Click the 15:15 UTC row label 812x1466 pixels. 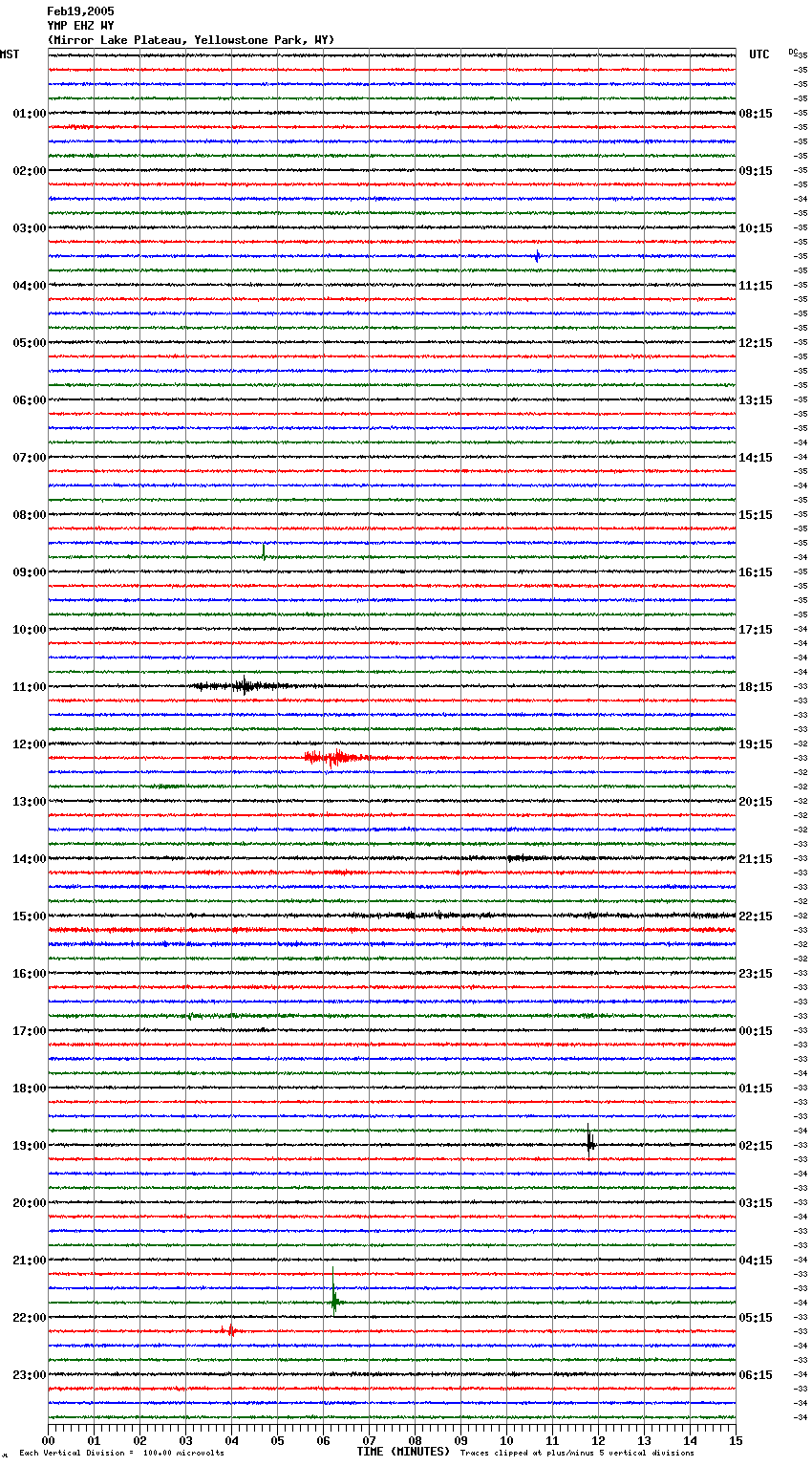(756, 515)
